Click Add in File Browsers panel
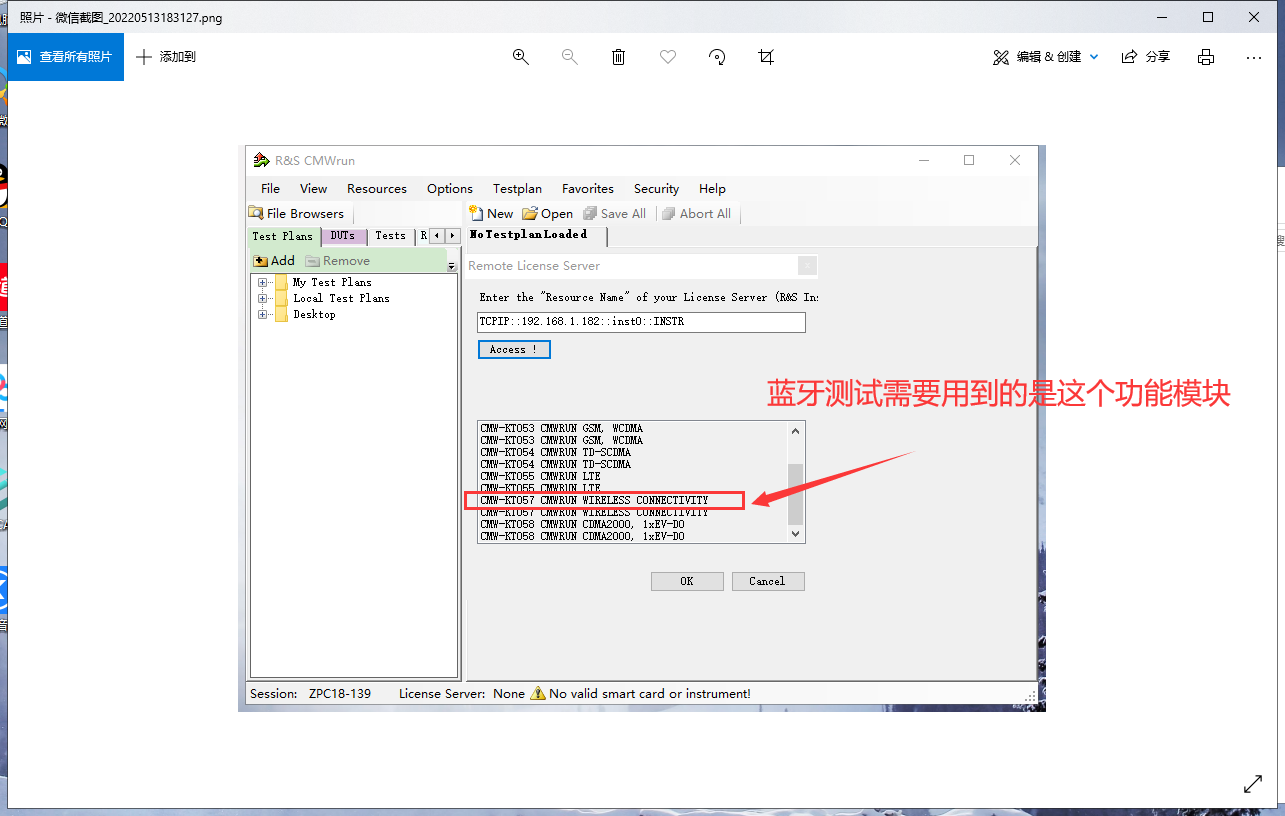The height and width of the screenshot is (816, 1285). click(x=274, y=261)
